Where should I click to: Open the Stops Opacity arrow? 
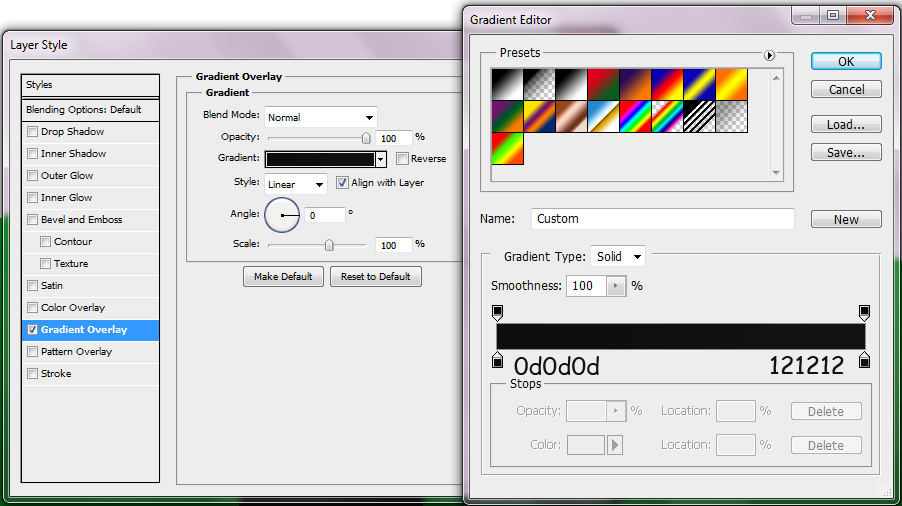tap(616, 411)
